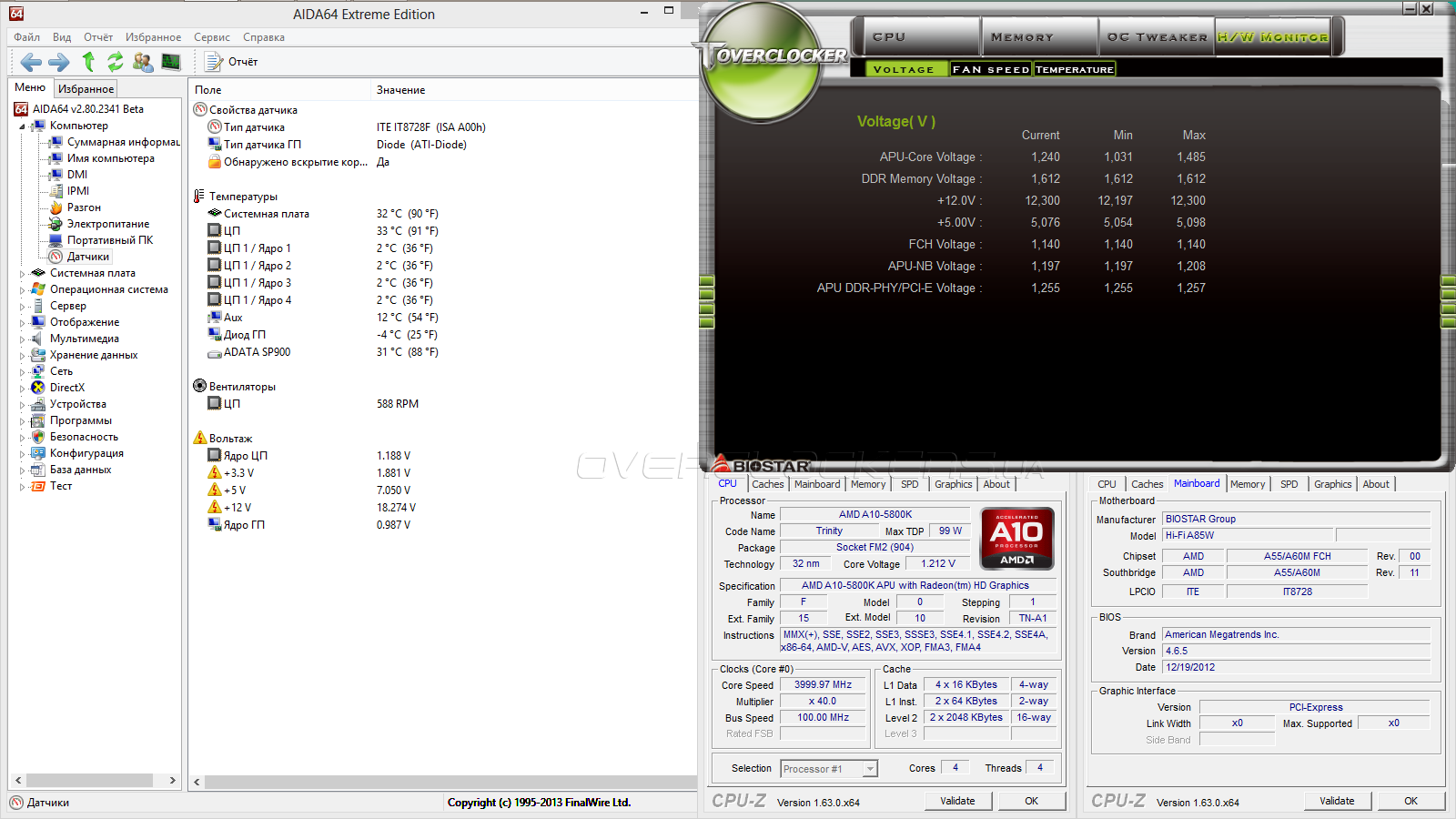Click OK in the mainboard CPU-Z window
This screenshot has height=819, width=1456.
point(1410,801)
